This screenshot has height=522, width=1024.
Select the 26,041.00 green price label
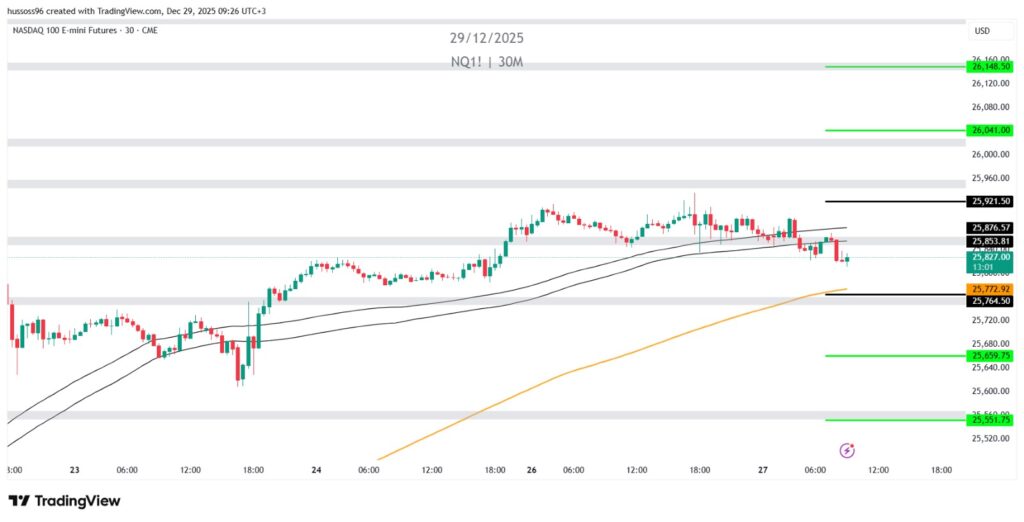click(x=990, y=130)
